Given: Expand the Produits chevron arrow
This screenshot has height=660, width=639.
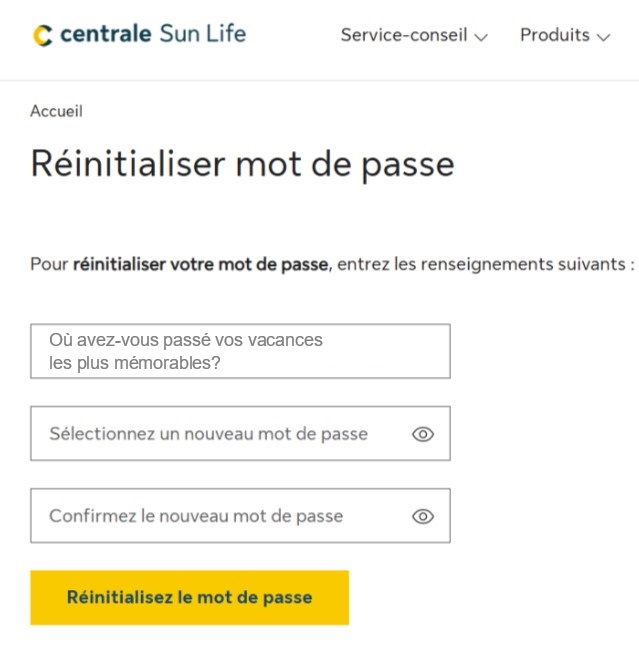Looking at the screenshot, I should click(603, 37).
